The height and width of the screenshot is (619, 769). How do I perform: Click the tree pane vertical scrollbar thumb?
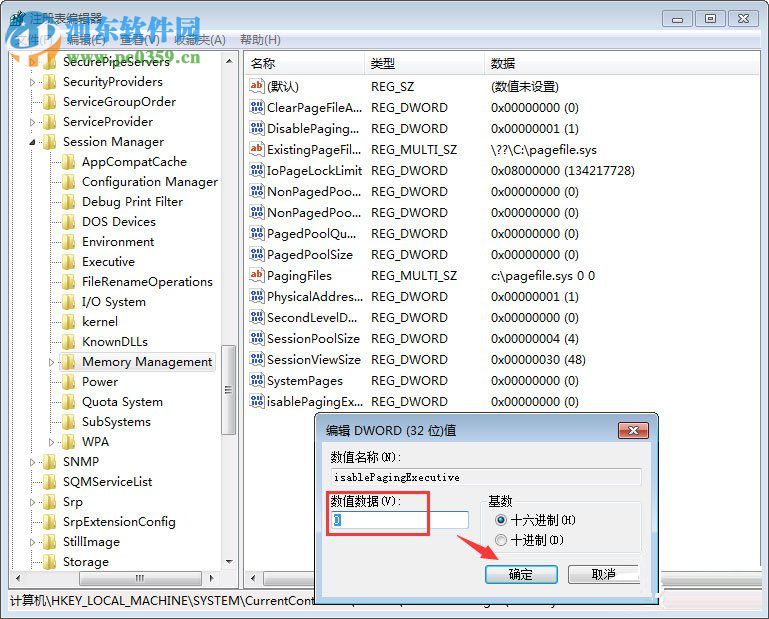coord(228,390)
